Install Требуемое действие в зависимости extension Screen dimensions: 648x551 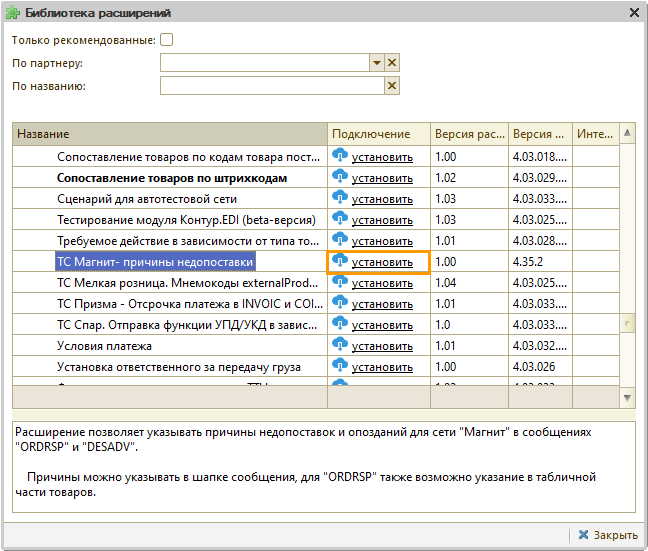pos(381,241)
